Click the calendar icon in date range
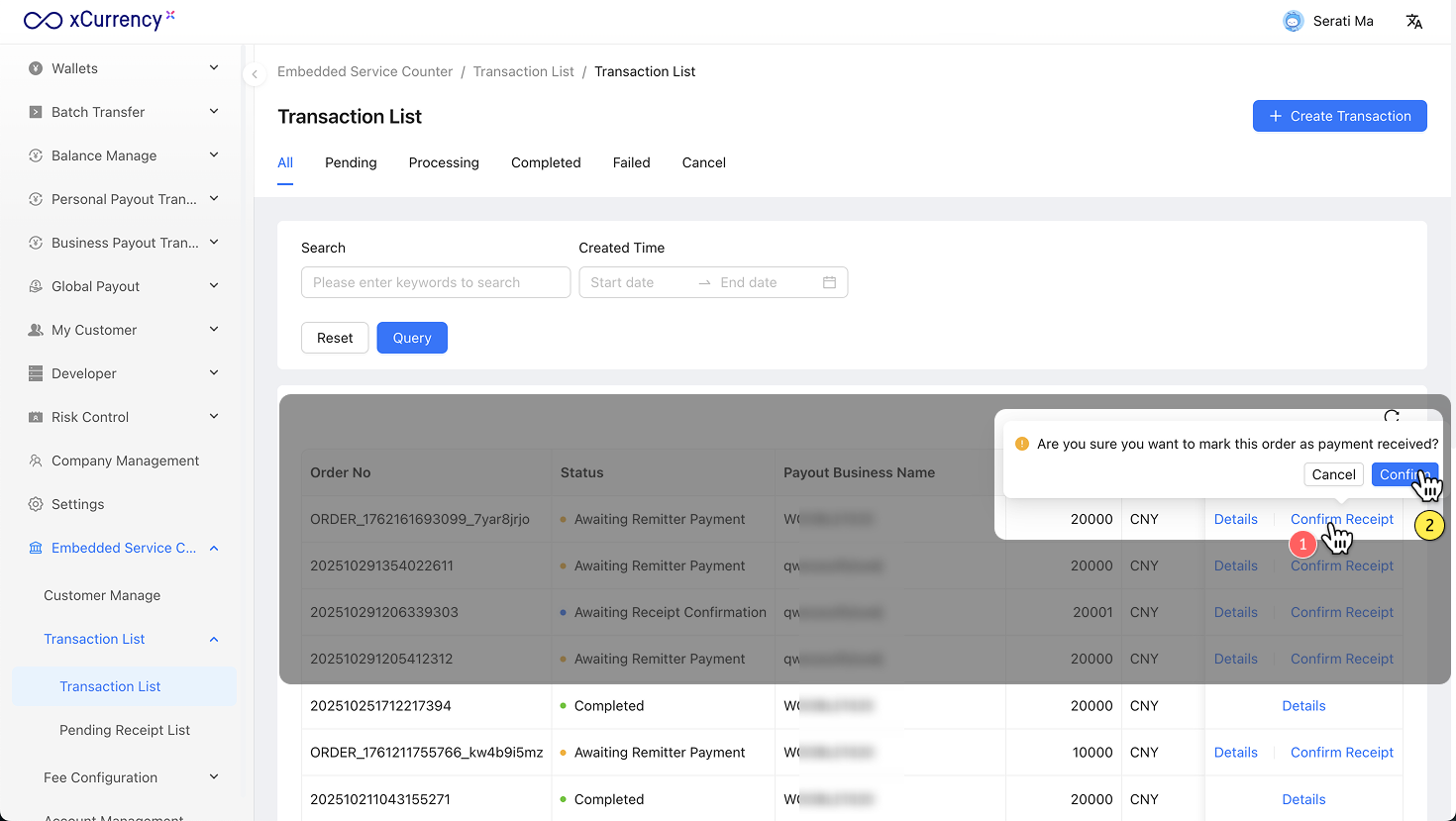The width and height of the screenshot is (1456, 821). pos(829,282)
